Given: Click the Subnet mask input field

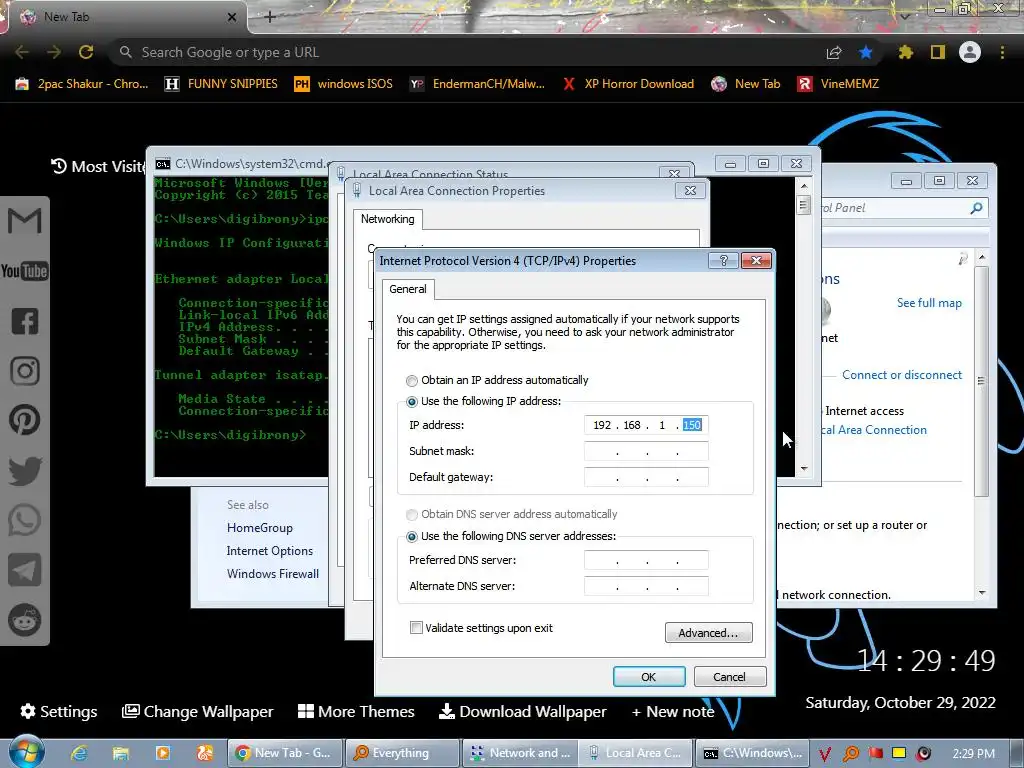Looking at the screenshot, I should pos(646,451).
